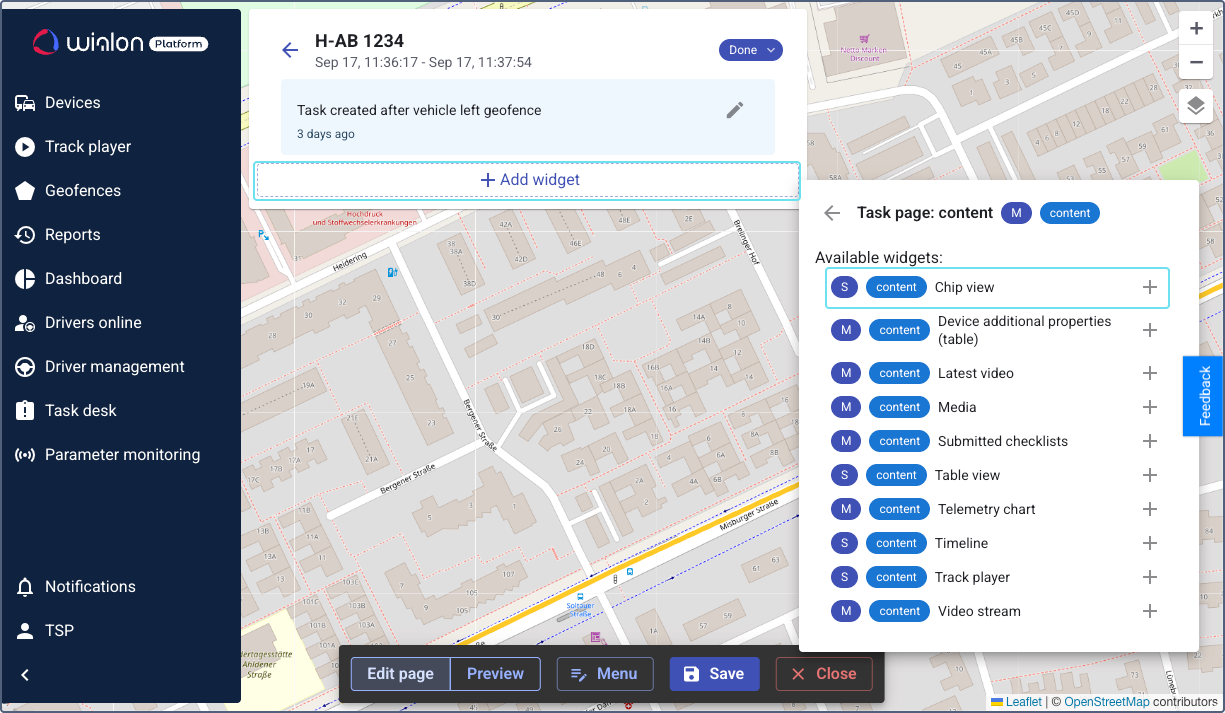Viewport: 1225px width, 713px height.
Task: Click the back arrow beside H-AB 1234
Action: pyautogui.click(x=290, y=50)
